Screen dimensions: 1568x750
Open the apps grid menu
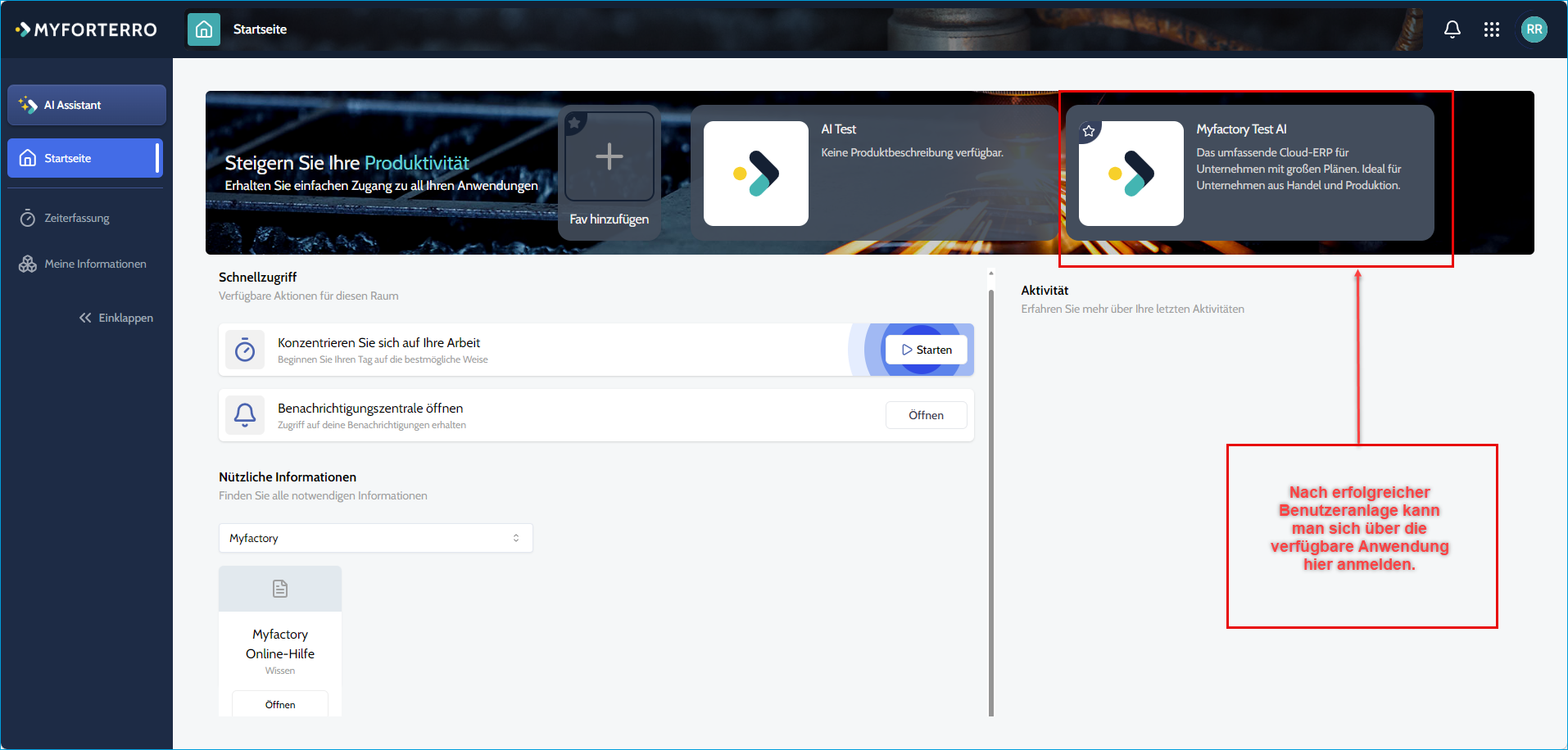point(1491,29)
